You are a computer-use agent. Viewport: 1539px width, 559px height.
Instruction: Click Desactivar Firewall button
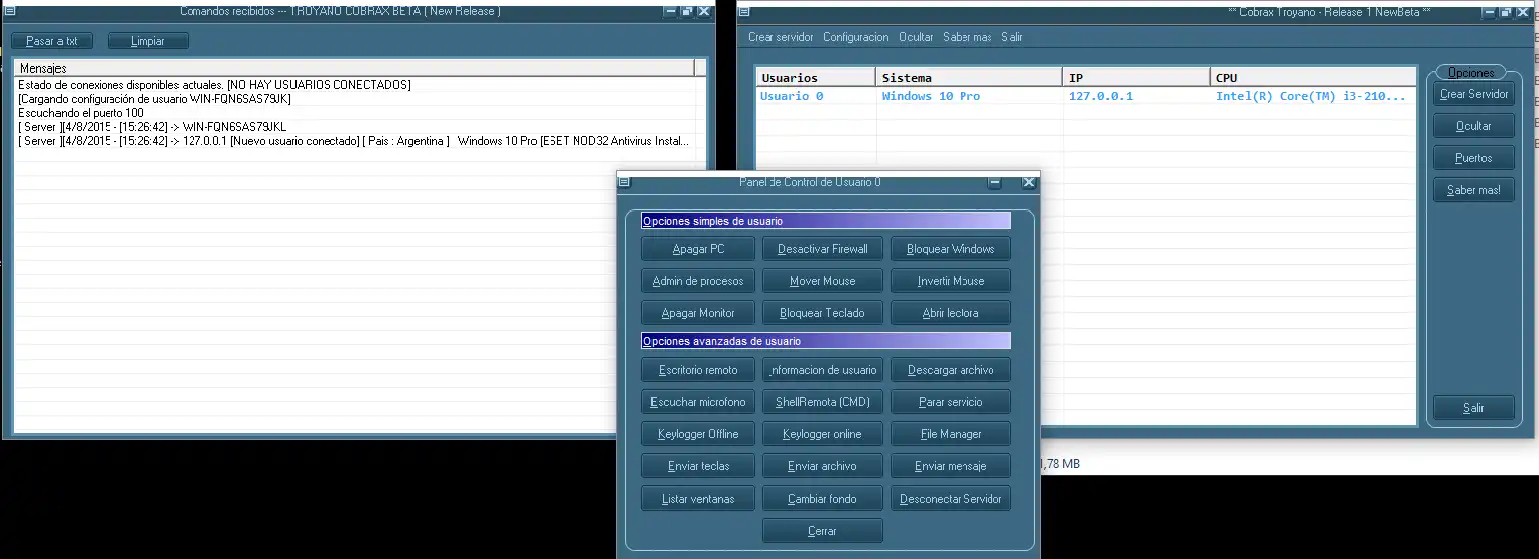click(823, 249)
